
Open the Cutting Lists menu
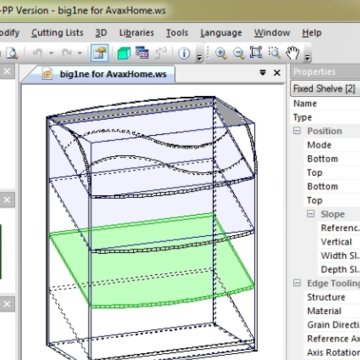(x=57, y=33)
